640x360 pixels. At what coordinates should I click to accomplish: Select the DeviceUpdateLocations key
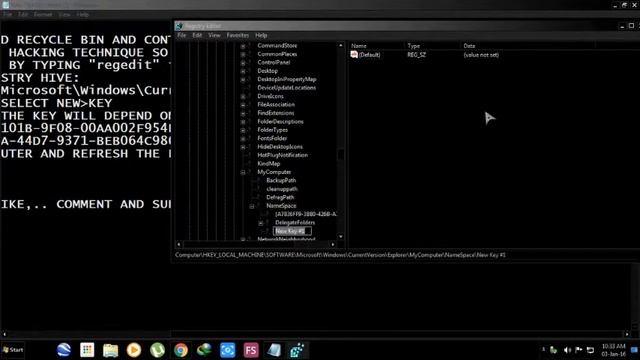pyautogui.click(x=286, y=88)
